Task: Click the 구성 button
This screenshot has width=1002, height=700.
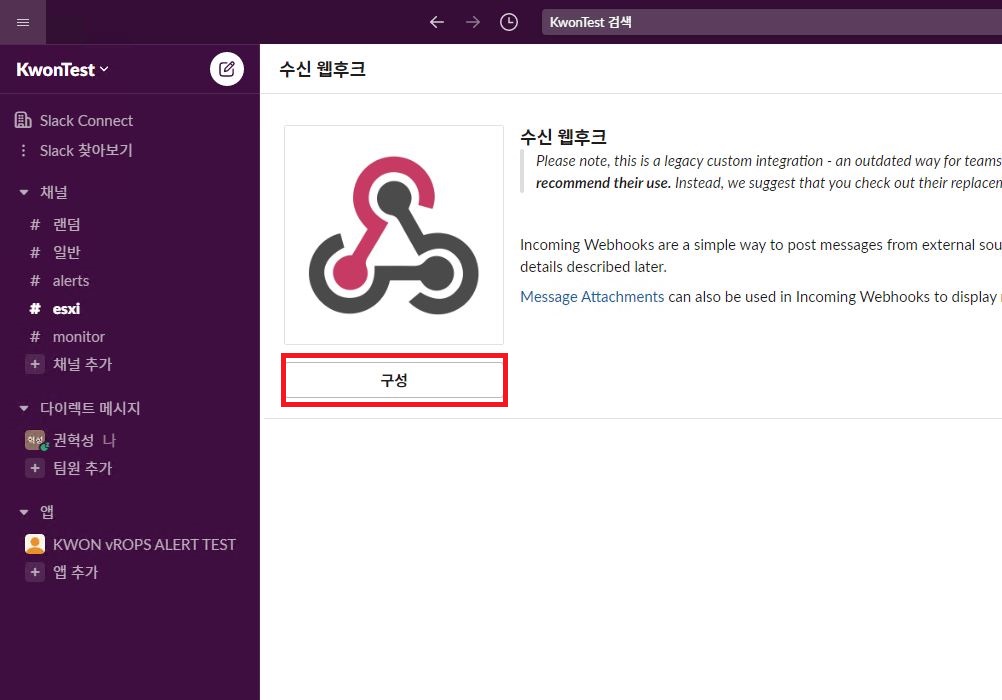Action: (x=394, y=380)
